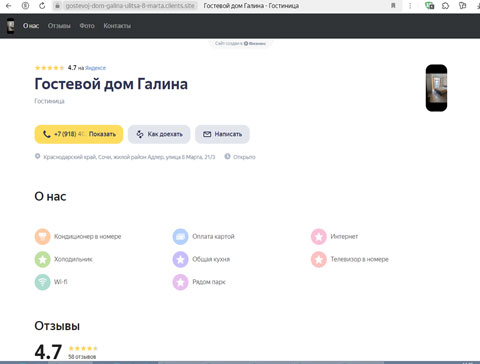Screen dimensions: 480x364
Task: Go back with the browser back arrow
Action: point(8,6)
